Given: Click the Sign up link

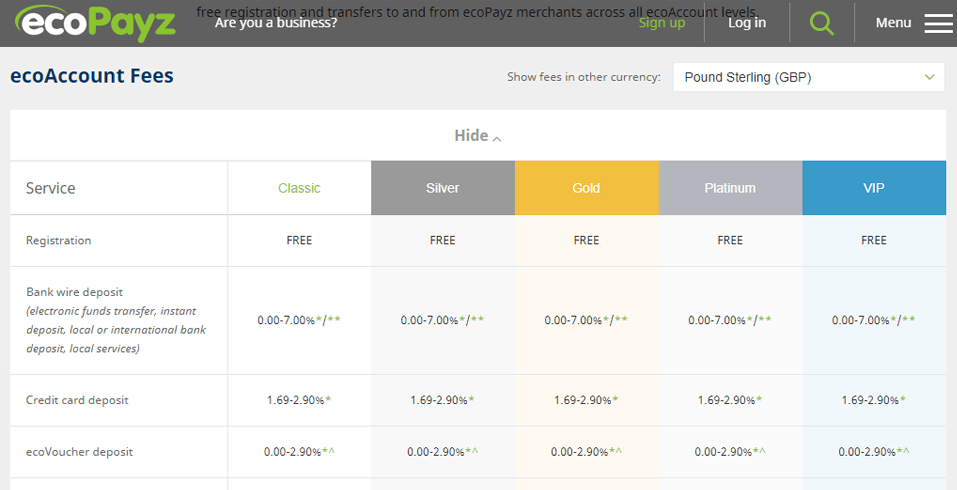Looking at the screenshot, I should (x=662, y=23).
